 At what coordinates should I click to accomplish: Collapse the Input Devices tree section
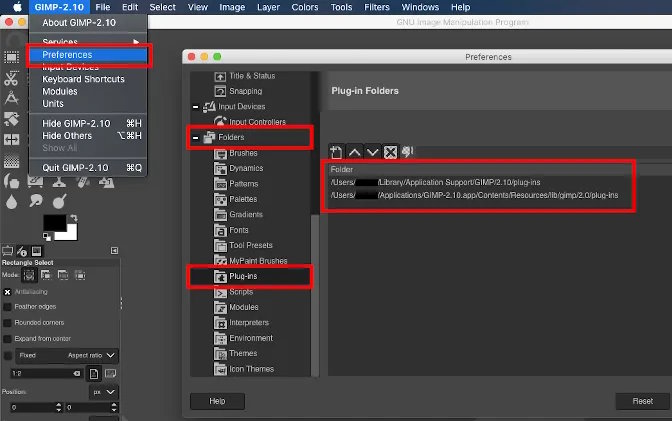196,107
